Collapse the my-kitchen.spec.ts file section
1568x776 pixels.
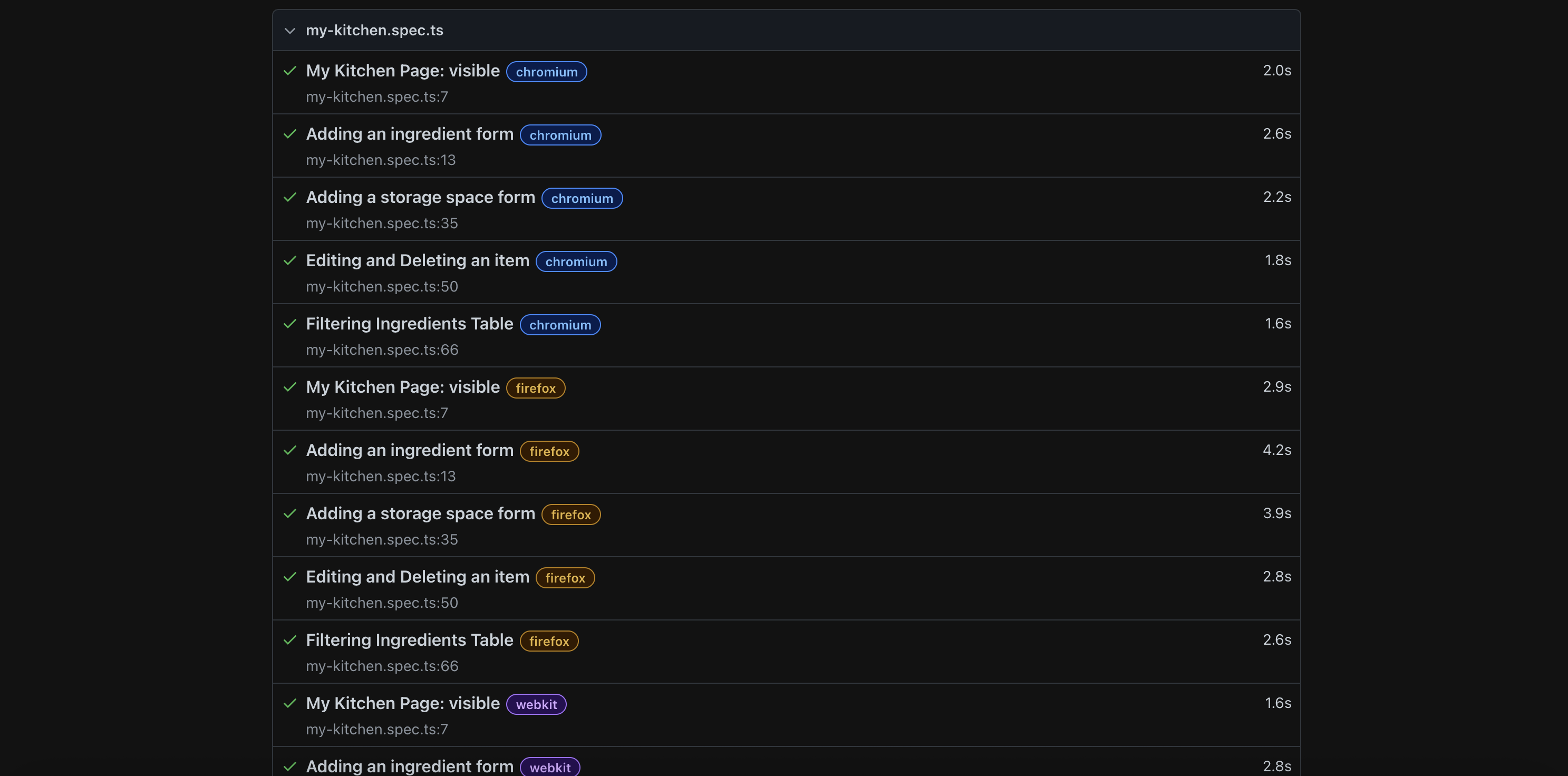point(290,31)
